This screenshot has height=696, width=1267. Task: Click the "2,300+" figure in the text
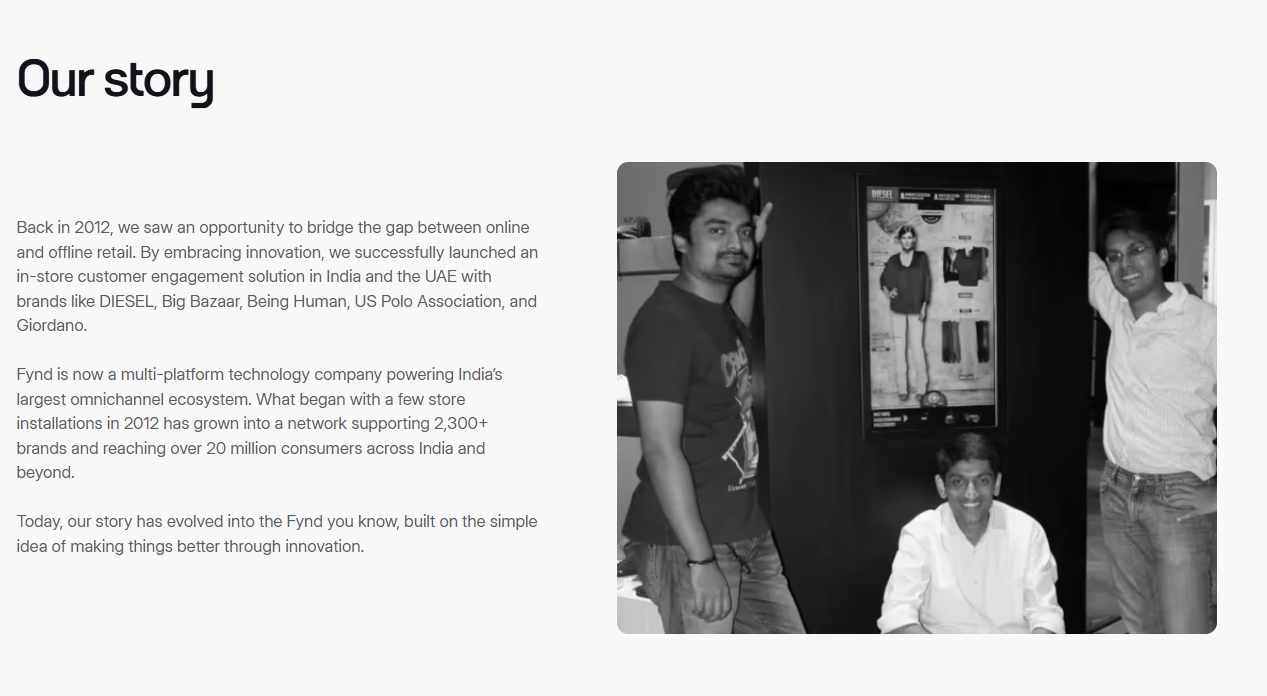point(461,424)
